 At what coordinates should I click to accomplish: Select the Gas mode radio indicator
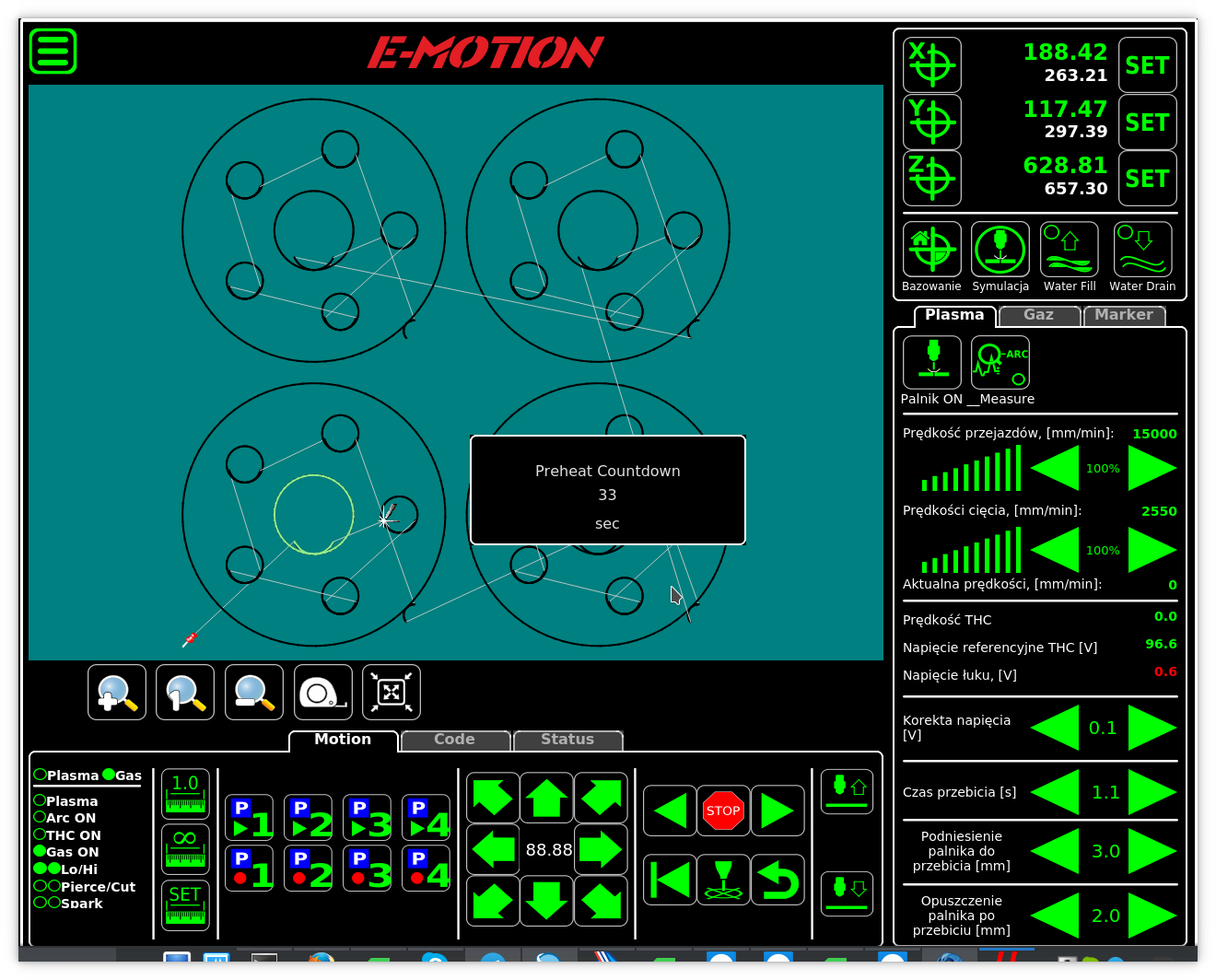pos(109,775)
